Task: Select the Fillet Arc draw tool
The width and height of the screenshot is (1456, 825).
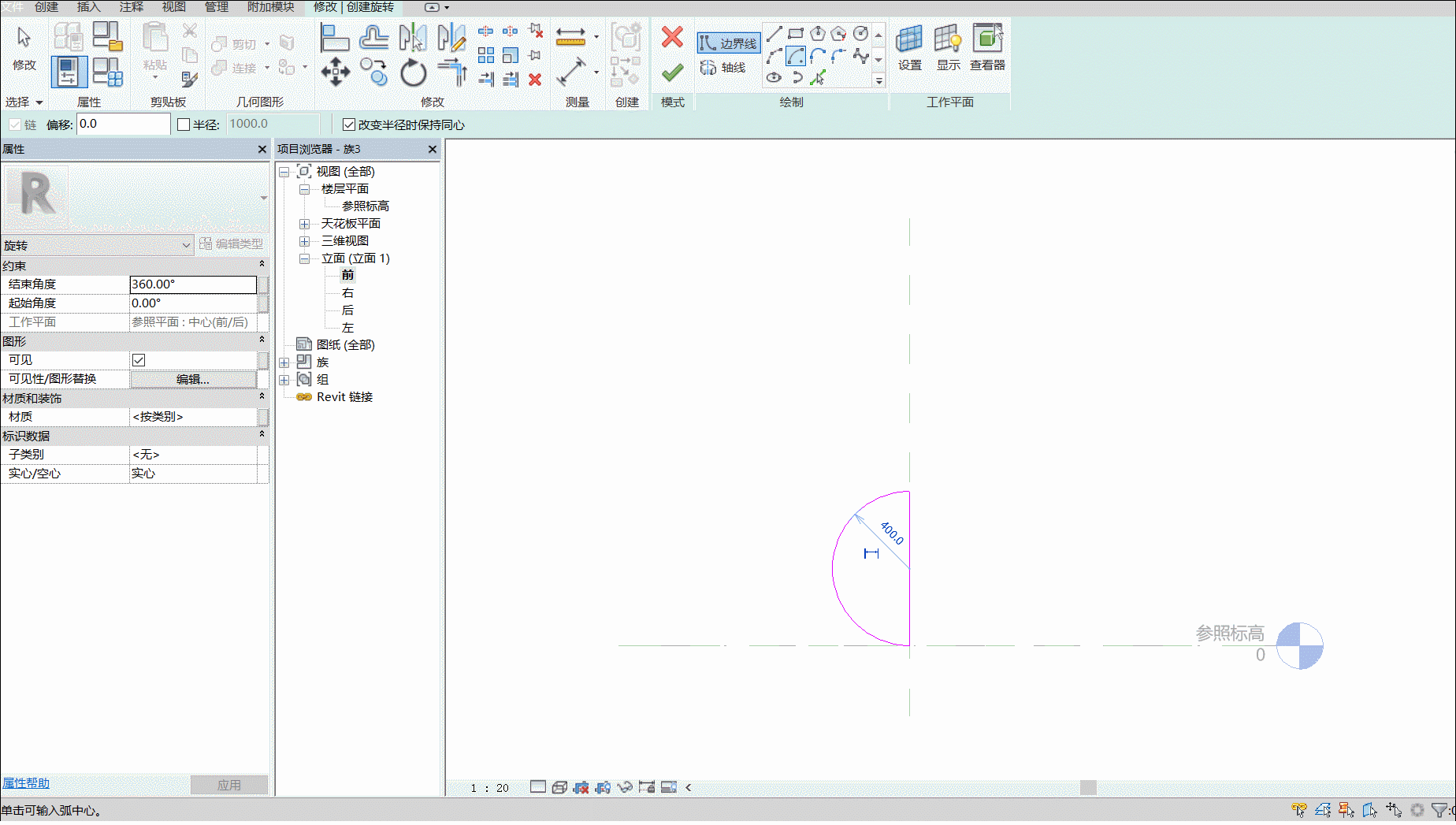Action: pos(839,56)
